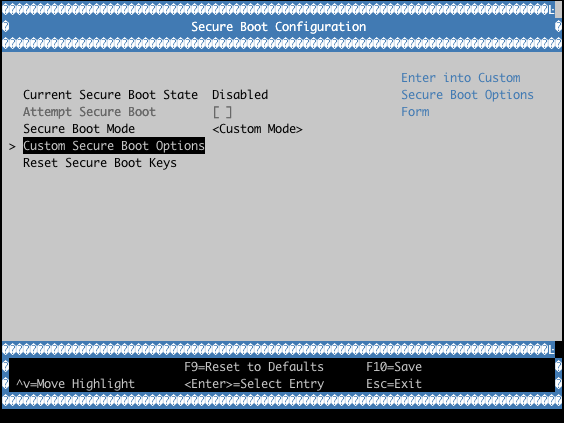Click ^v=Move Highlight hint
Viewport: 564px width, 423px height.
[x=76, y=384]
